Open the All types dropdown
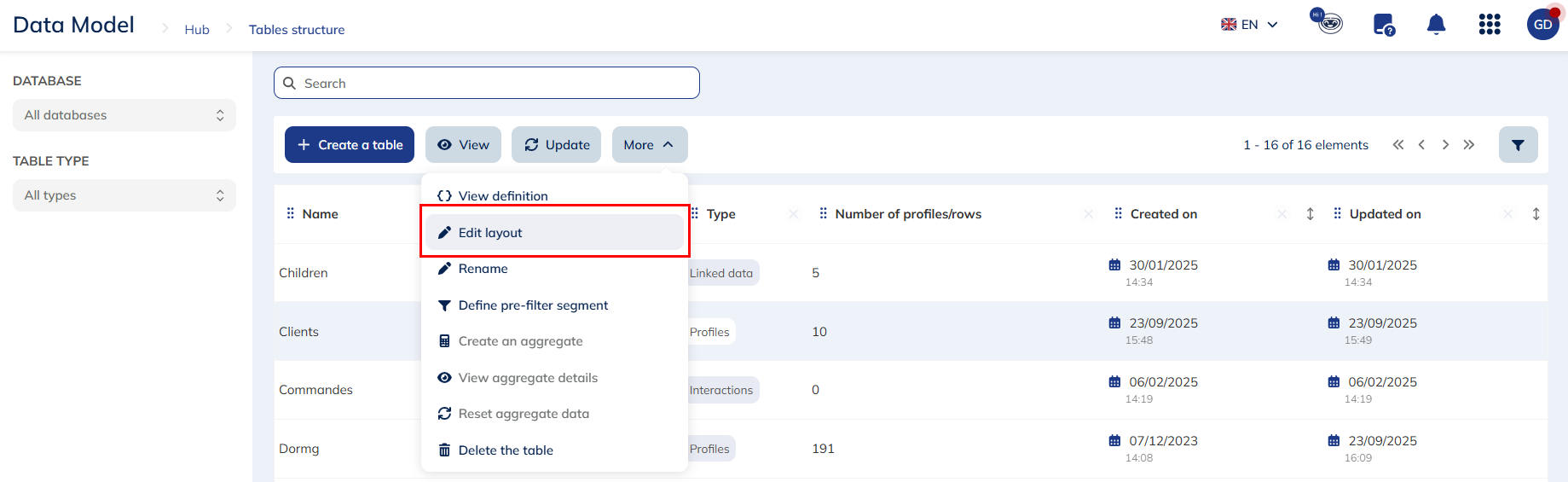1568x482 pixels. (124, 195)
